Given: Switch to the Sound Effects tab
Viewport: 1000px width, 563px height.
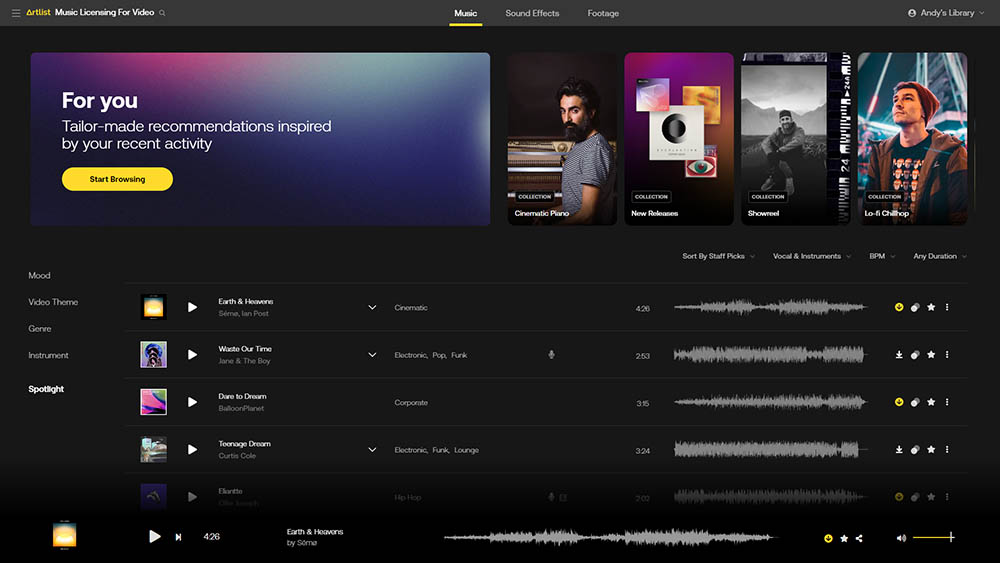Looking at the screenshot, I should [x=532, y=13].
